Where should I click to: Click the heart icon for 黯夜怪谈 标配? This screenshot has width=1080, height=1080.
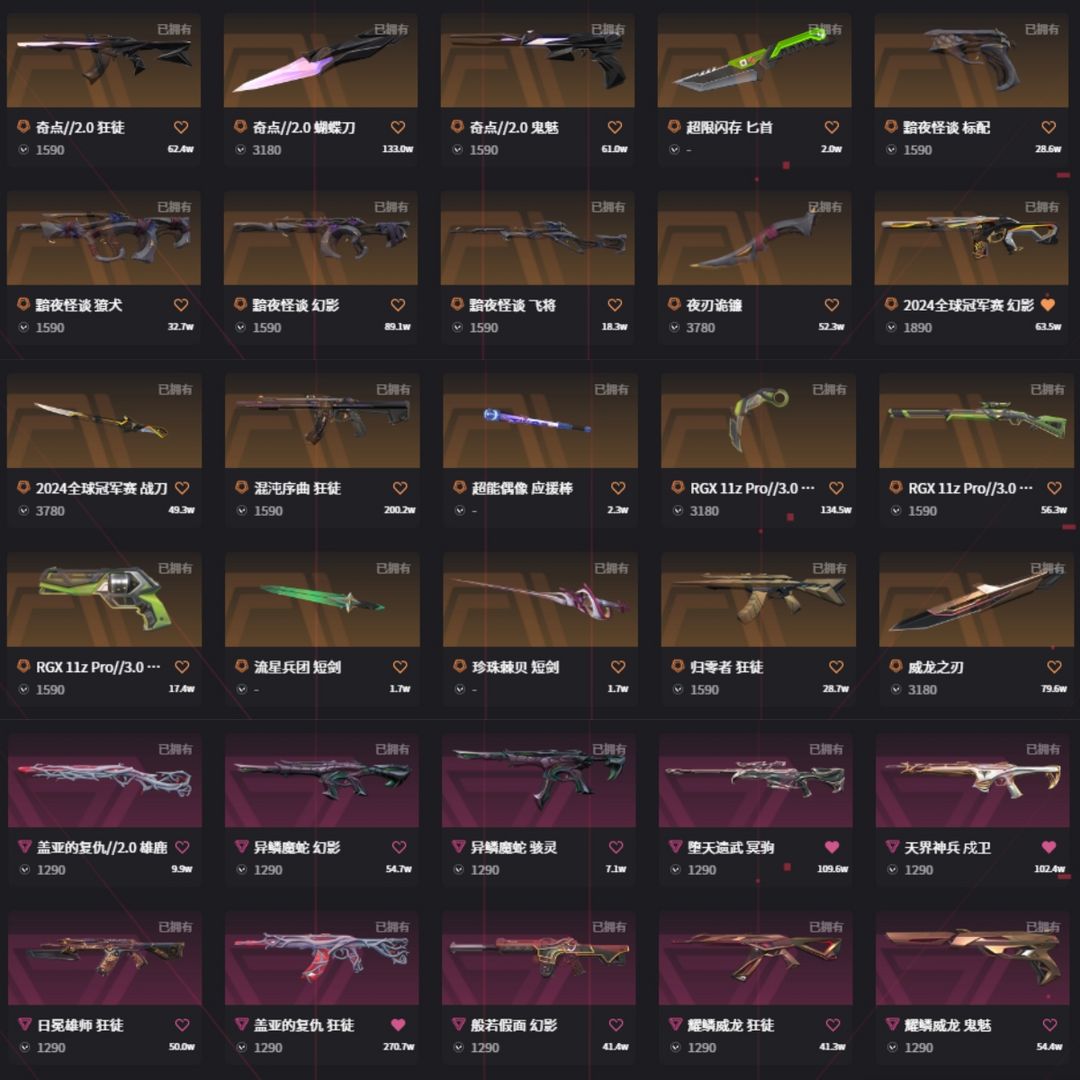click(1048, 127)
